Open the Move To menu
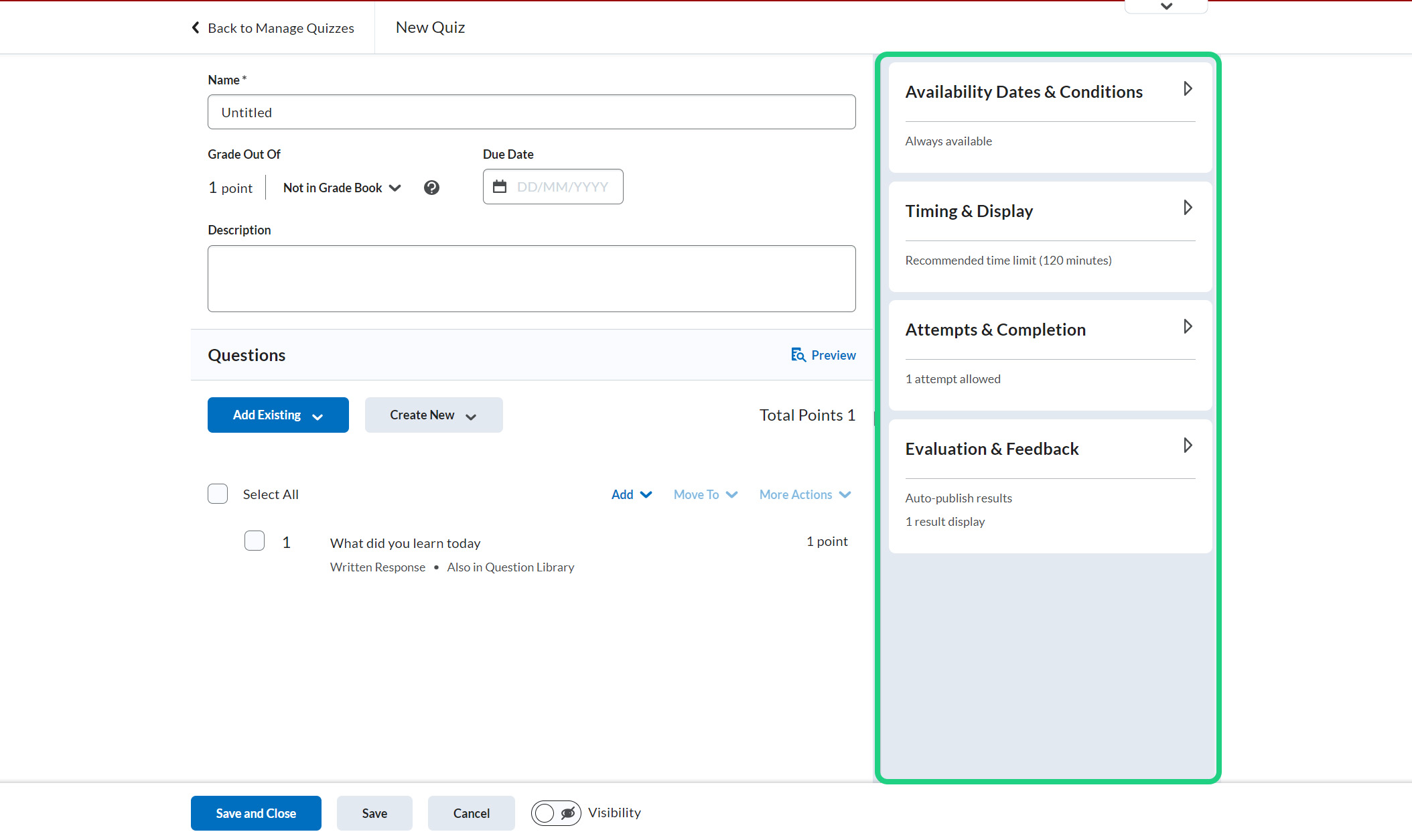 705,494
